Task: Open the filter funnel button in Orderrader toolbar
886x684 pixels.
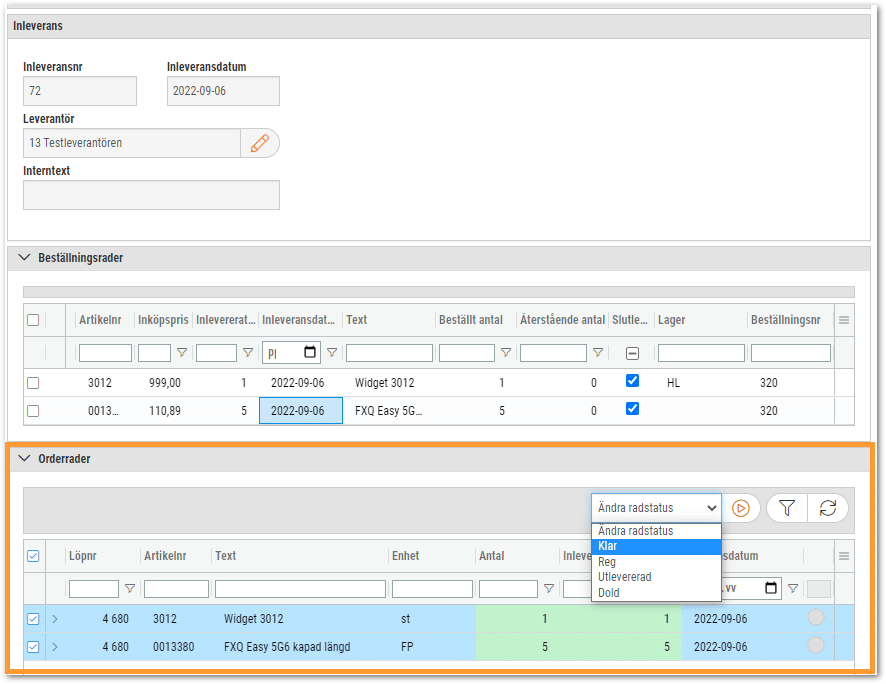Action: coord(787,508)
